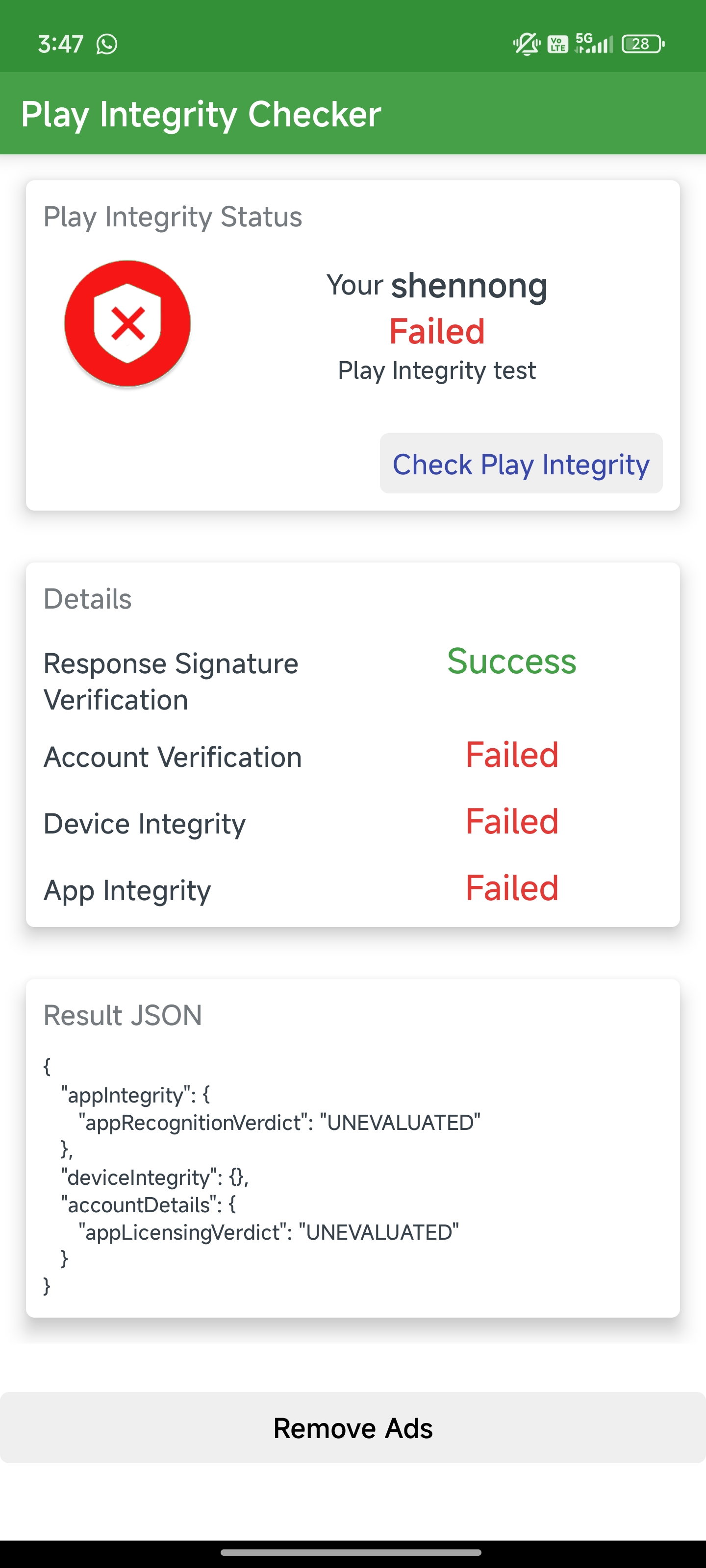This screenshot has height=1568, width=706.
Task: Tap the Play Integrity Checker title
Action: [x=201, y=114]
